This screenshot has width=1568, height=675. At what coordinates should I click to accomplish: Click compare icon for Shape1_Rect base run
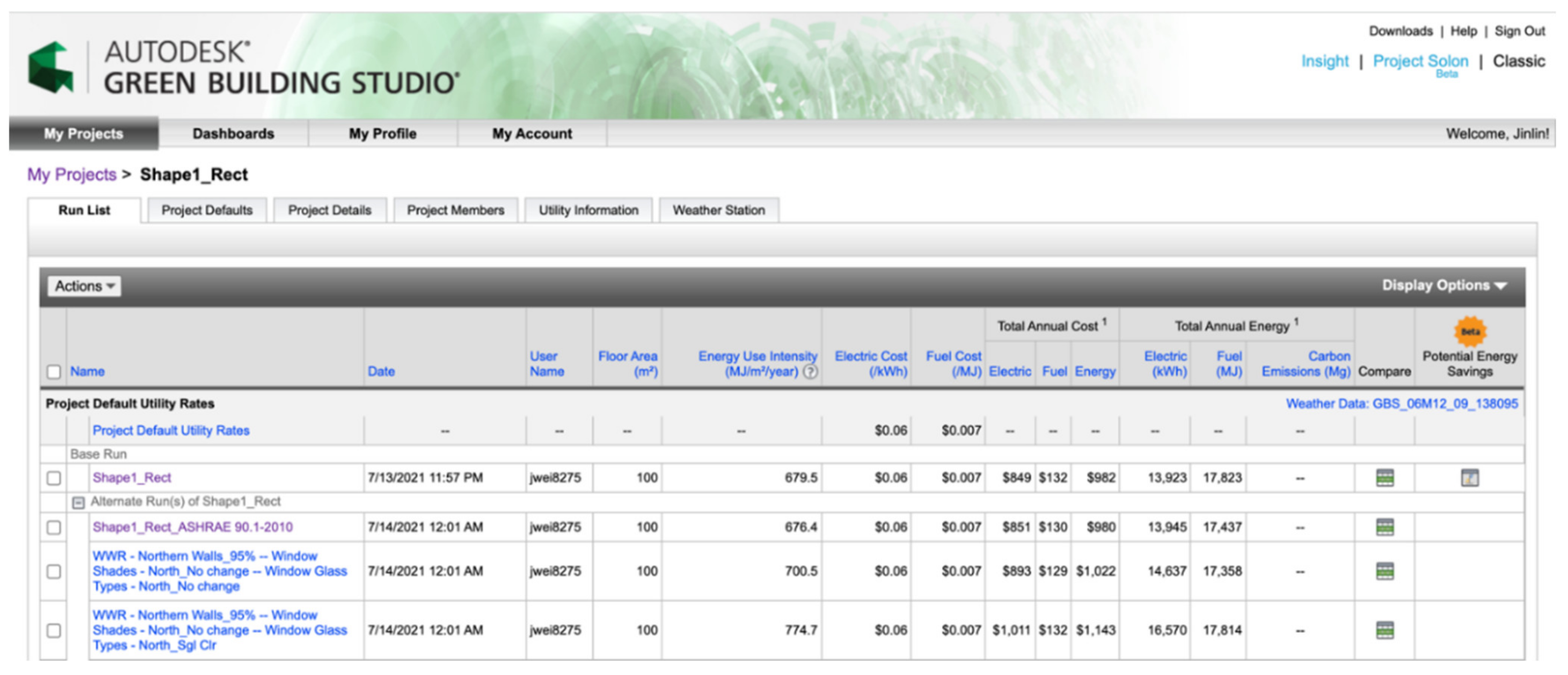(x=1384, y=478)
